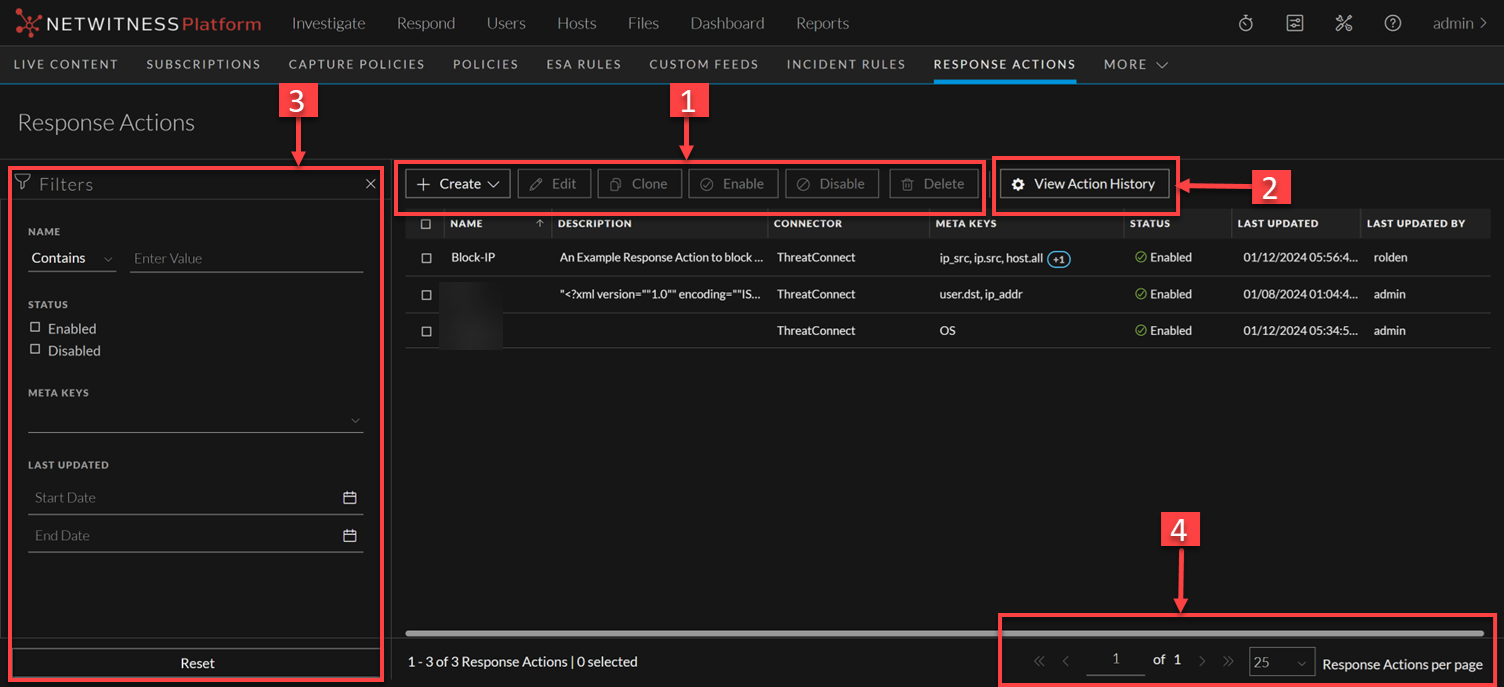Open the admin tools wrench icon
The height and width of the screenshot is (687, 1504).
(1344, 23)
